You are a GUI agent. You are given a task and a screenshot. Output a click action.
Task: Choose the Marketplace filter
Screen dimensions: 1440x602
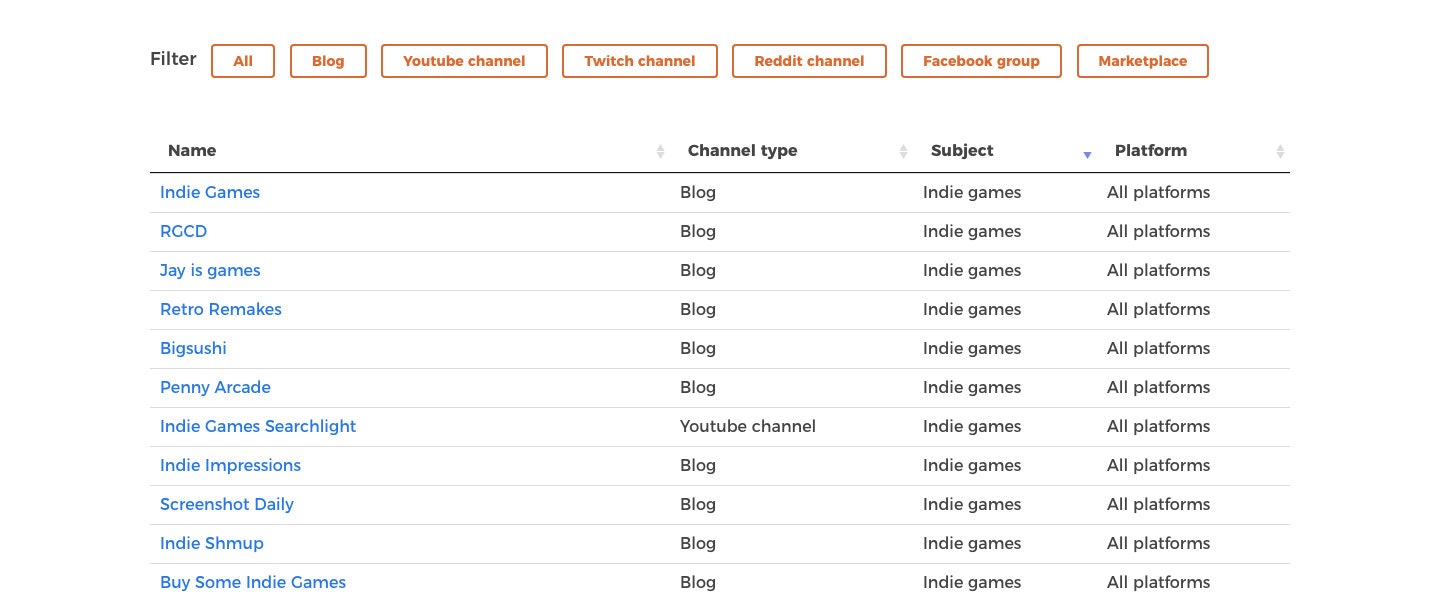tap(1142, 61)
